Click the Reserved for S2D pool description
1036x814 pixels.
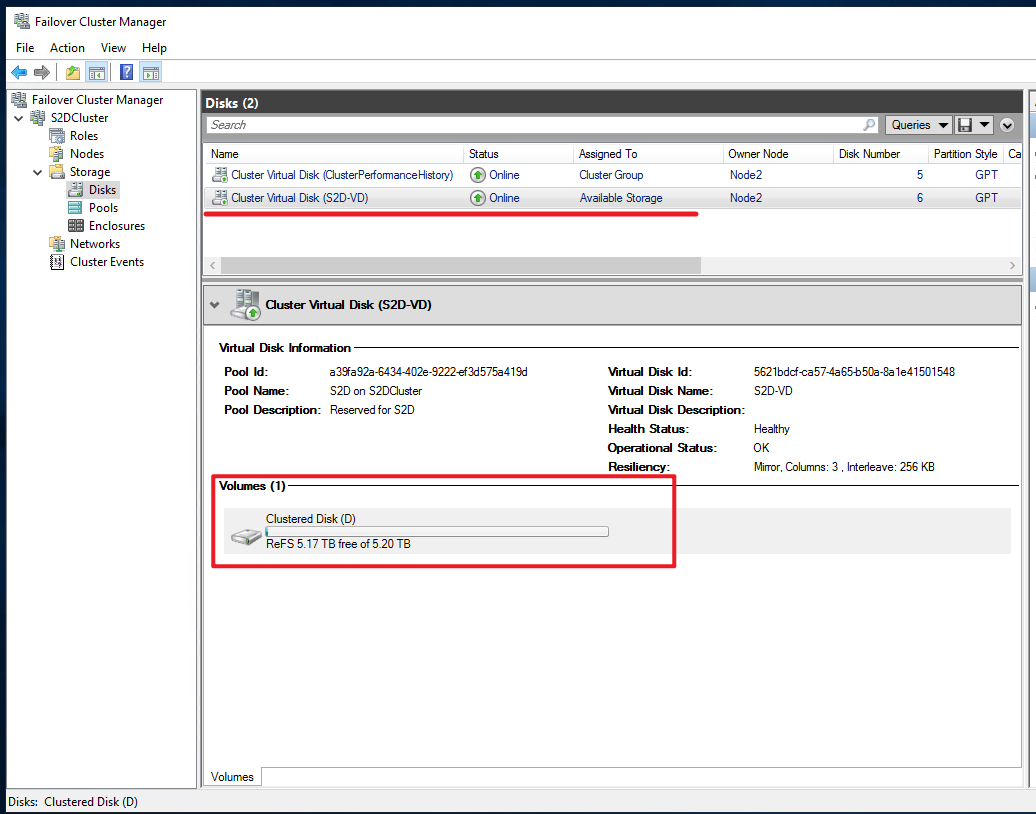pyautogui.click(x=372, y=410)
